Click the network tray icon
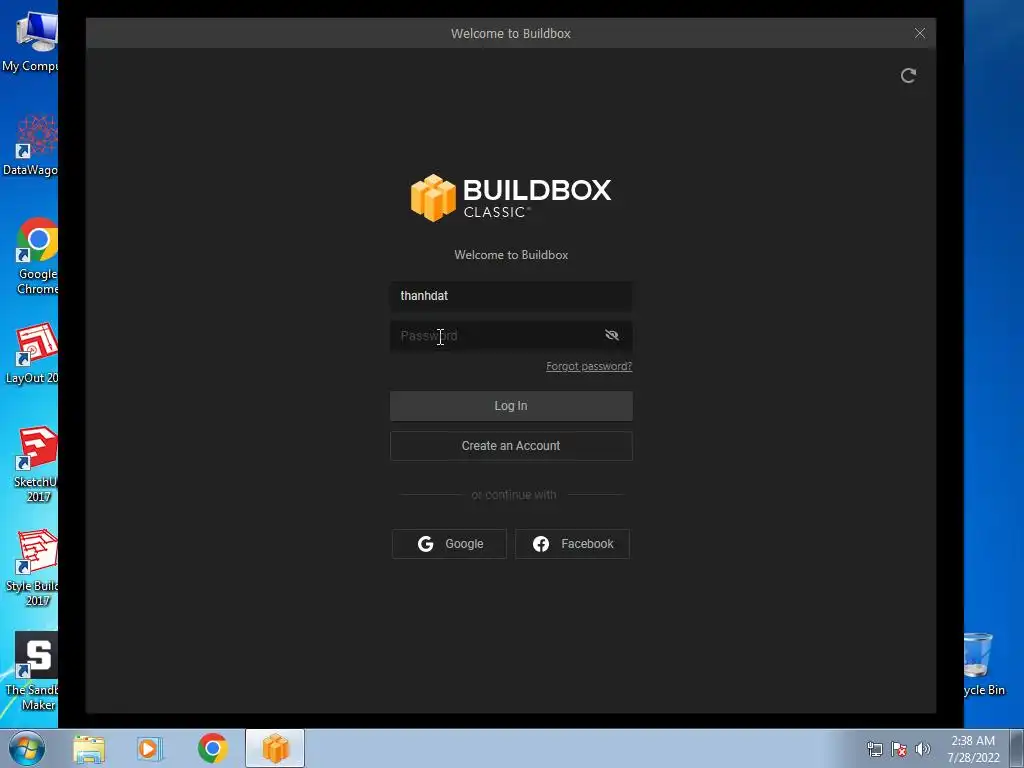Viewport: 1024px width, 768px height. tap(874, 749)
